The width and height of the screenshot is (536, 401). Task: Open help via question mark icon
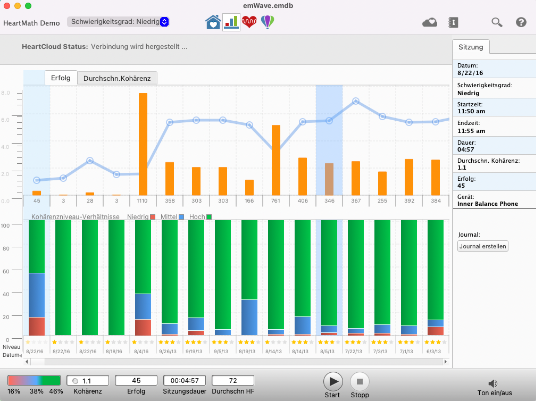(521, 23)
